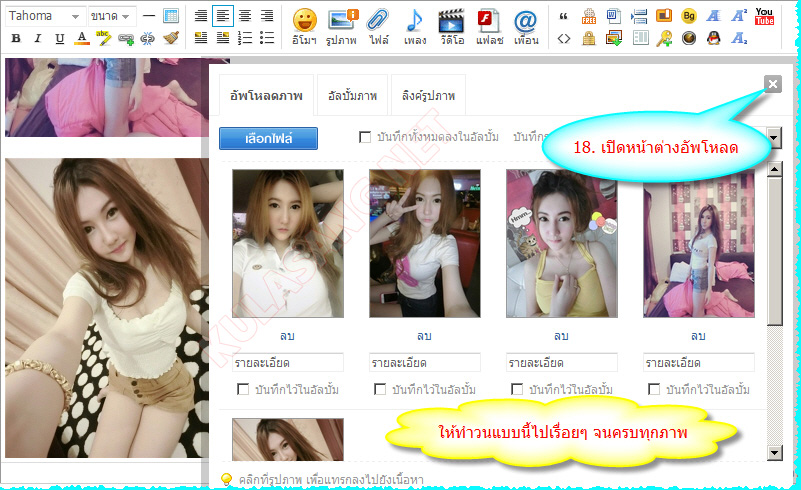Click the FREE content icon

pos(588,16)
